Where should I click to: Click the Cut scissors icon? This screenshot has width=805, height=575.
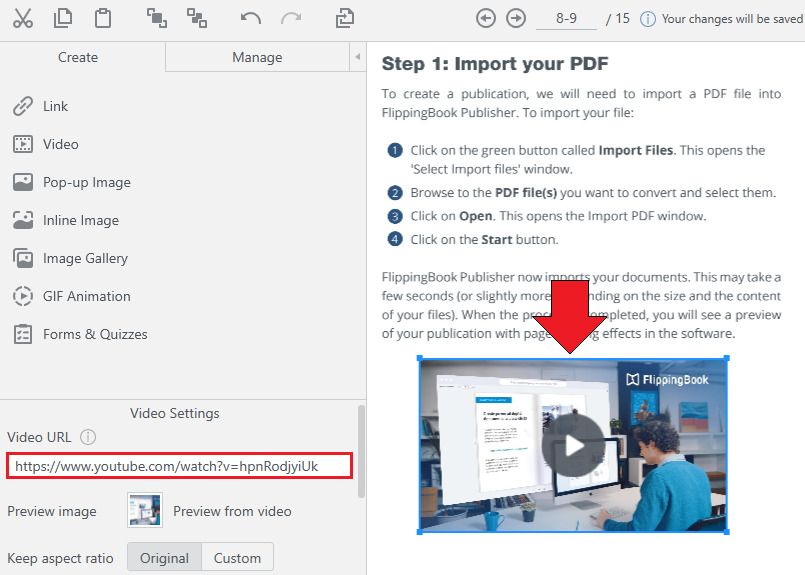(x=23, y=18)
